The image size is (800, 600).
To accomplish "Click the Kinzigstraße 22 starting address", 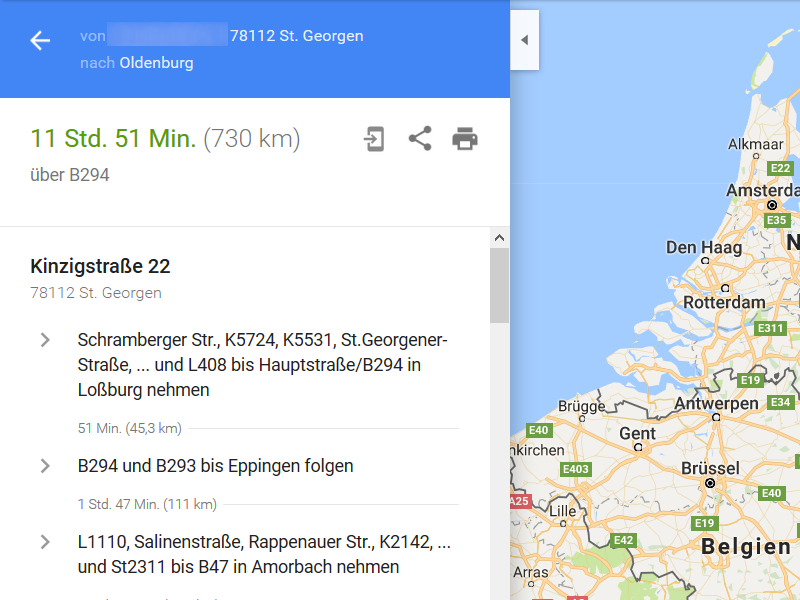I will [100, 266].
